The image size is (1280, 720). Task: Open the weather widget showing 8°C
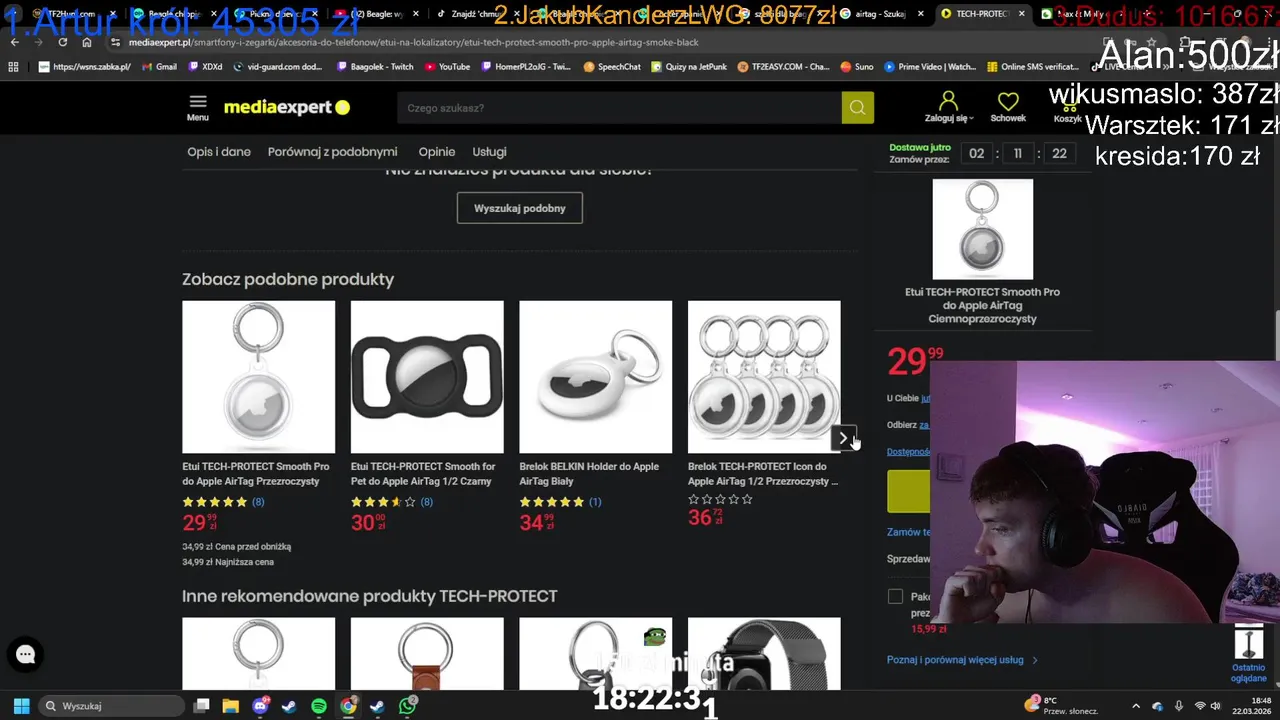(1062, 706)
